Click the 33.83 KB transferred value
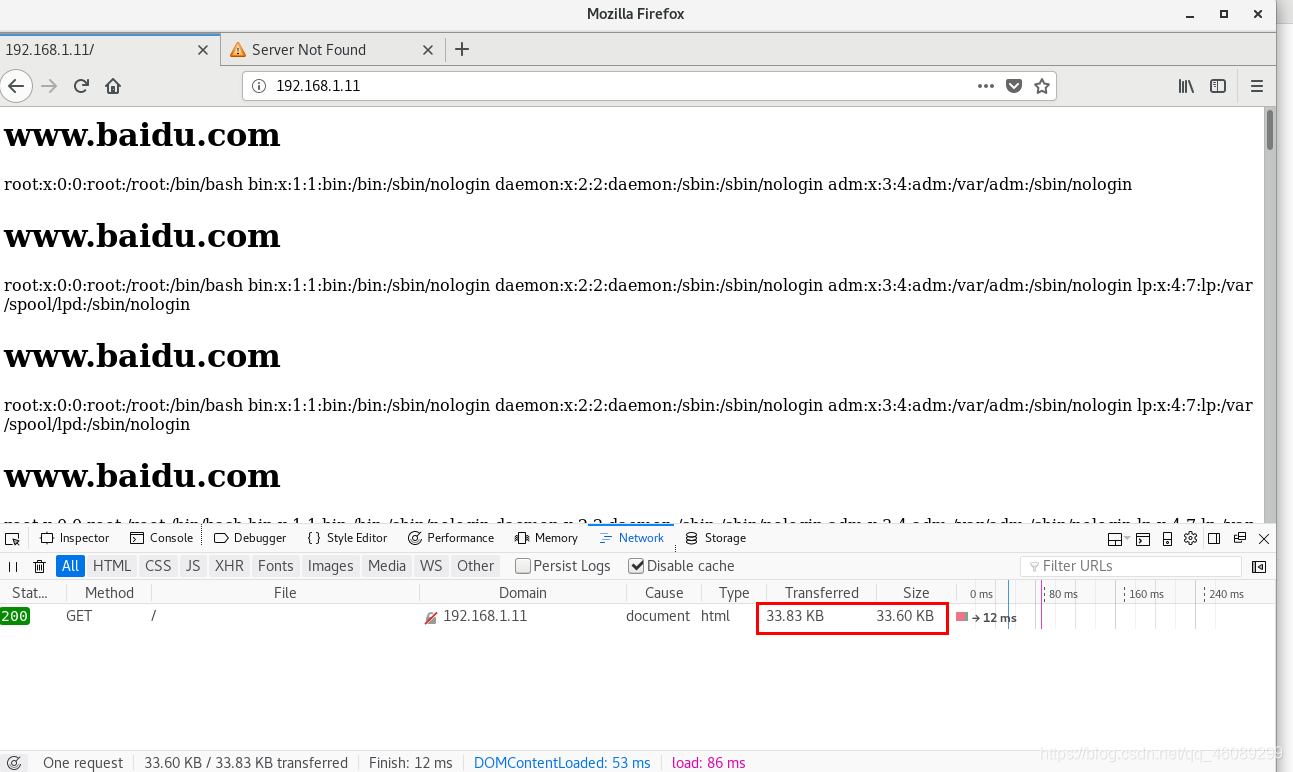1293x772 pixels. pyautogui.click(x=795, y=616)
